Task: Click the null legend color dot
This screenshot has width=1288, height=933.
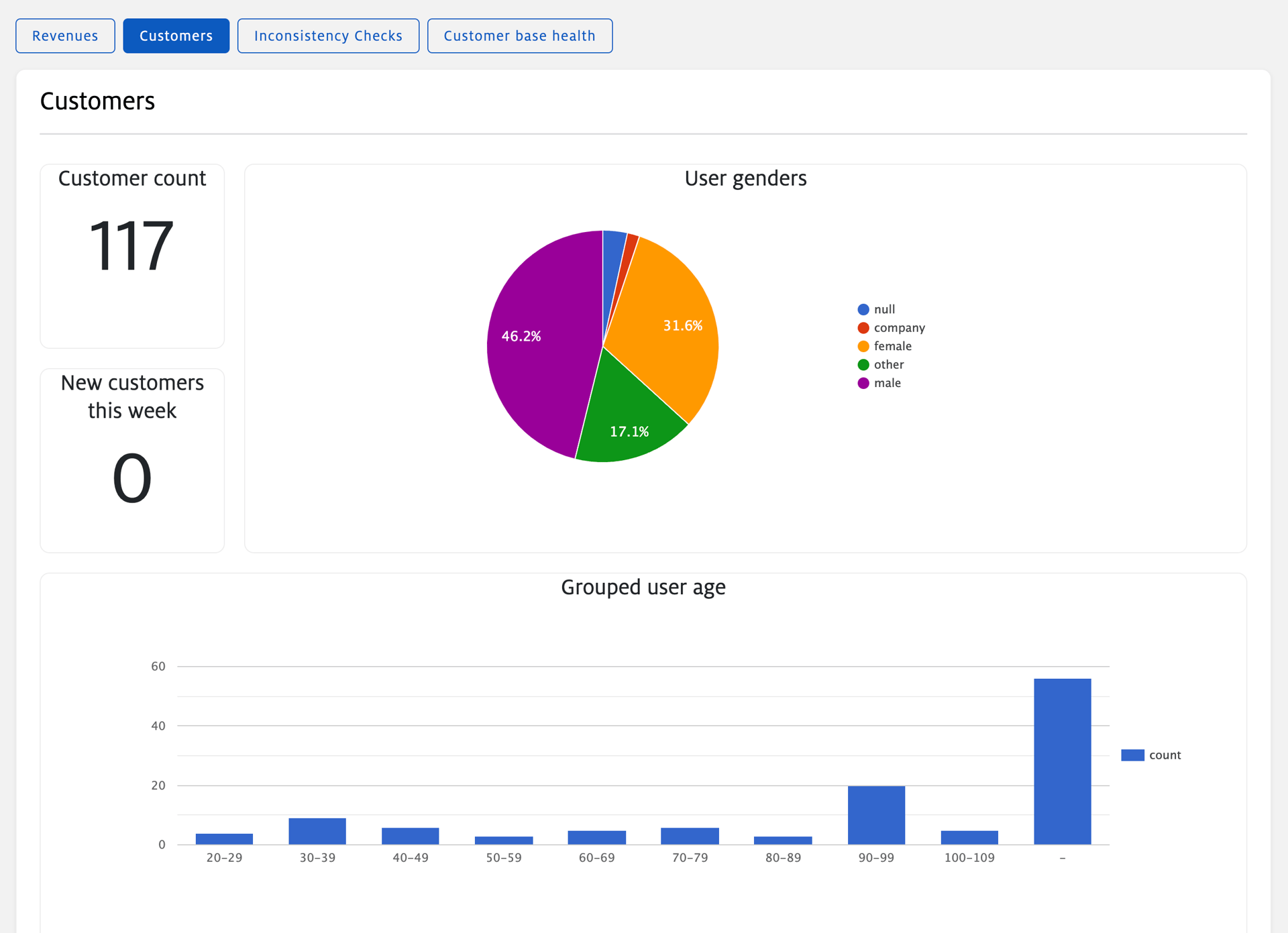Action: (863, 309)
